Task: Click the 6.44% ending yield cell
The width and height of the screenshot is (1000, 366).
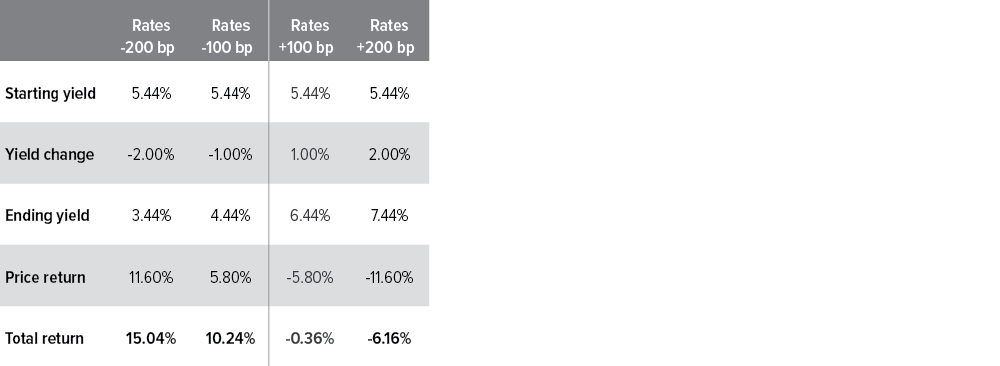Action: (x=310, y=216)
